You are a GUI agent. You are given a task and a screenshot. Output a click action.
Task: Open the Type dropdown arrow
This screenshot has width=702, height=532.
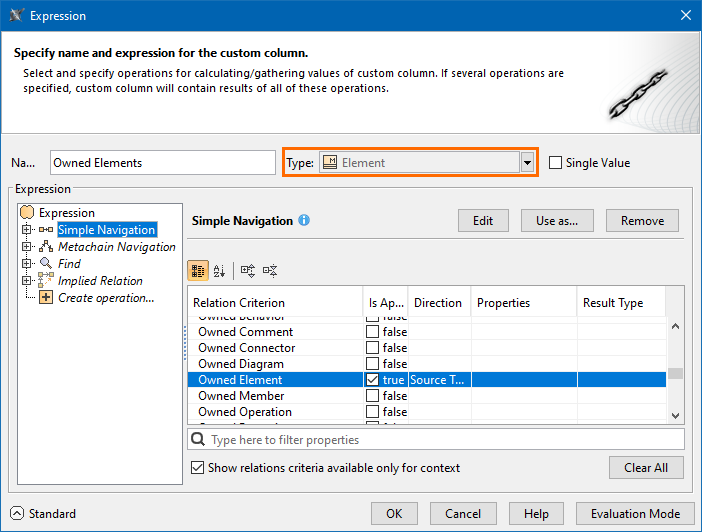click(527, 163)
